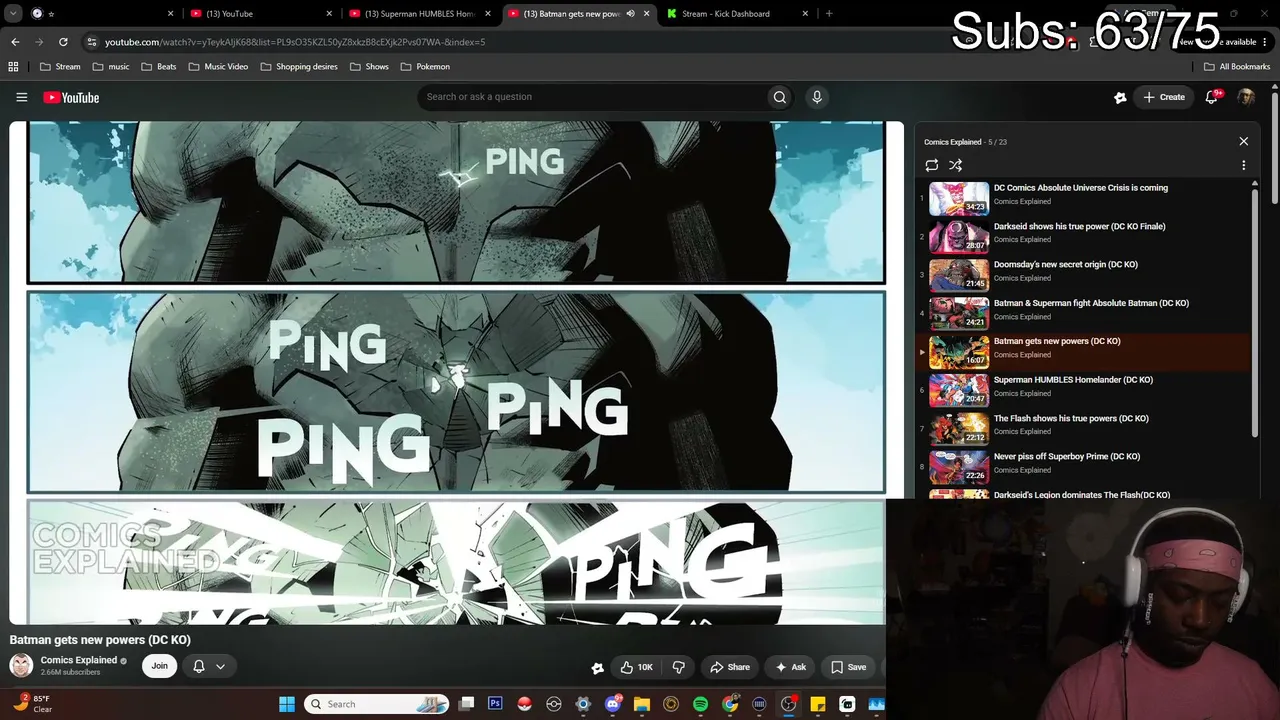
Task: Dislike the video with thumbs down
Action: (678, 667)
